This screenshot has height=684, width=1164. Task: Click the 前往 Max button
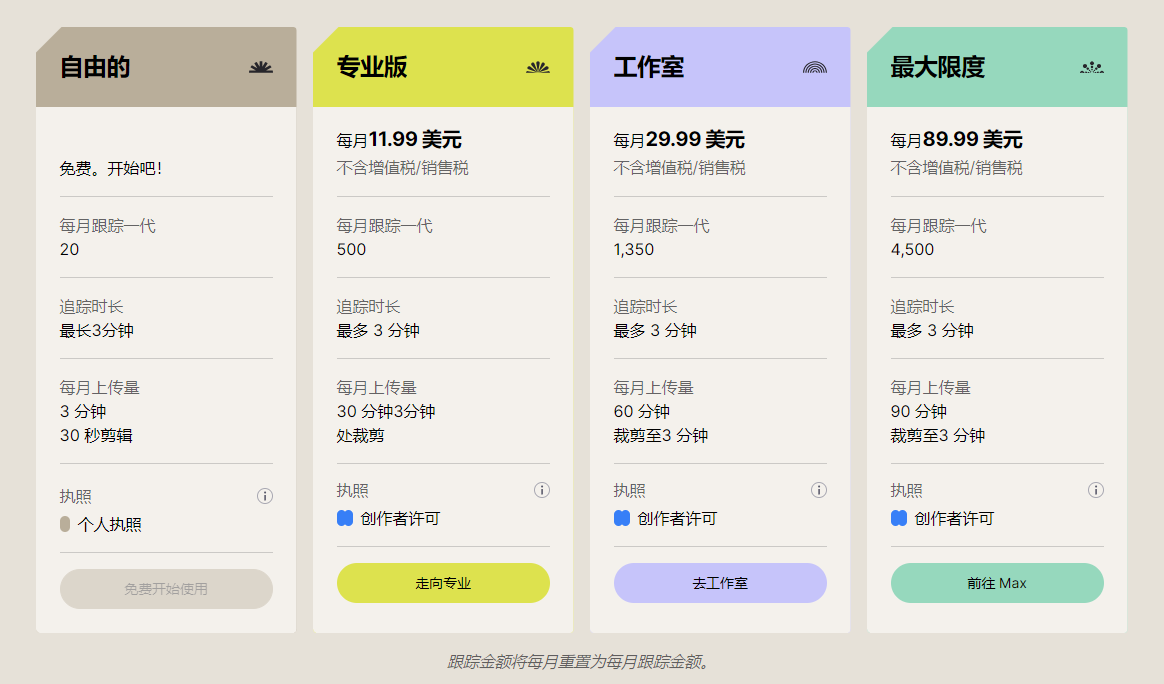(x=997, y=583)
